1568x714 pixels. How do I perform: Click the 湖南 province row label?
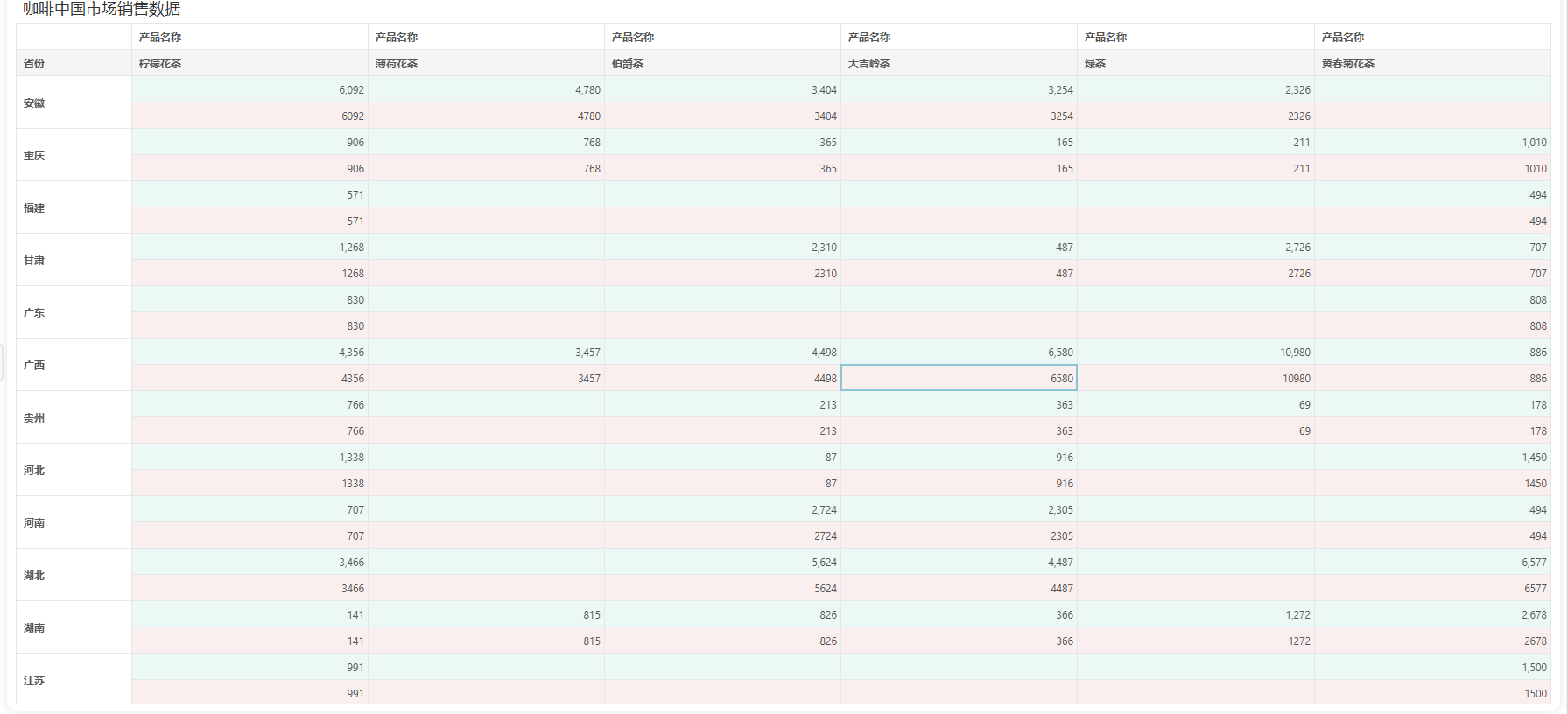[74, 627]
